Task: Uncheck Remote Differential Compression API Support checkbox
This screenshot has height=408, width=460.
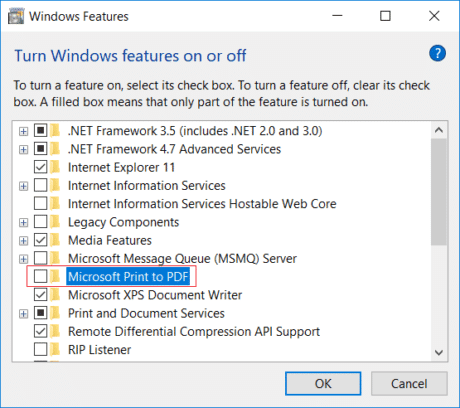Action: pos(40,331)
